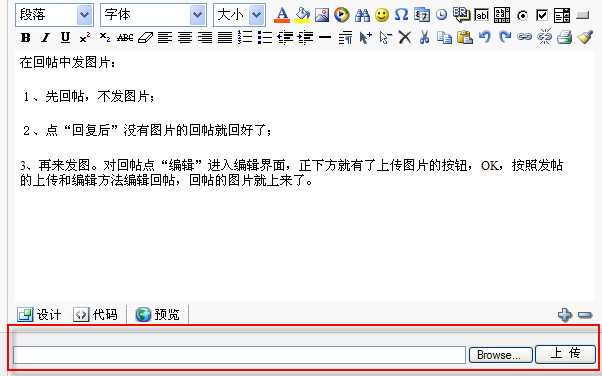Insert special character with Omega icon
The width and height of the screenshot is (602, 376).
click(401, 15)
